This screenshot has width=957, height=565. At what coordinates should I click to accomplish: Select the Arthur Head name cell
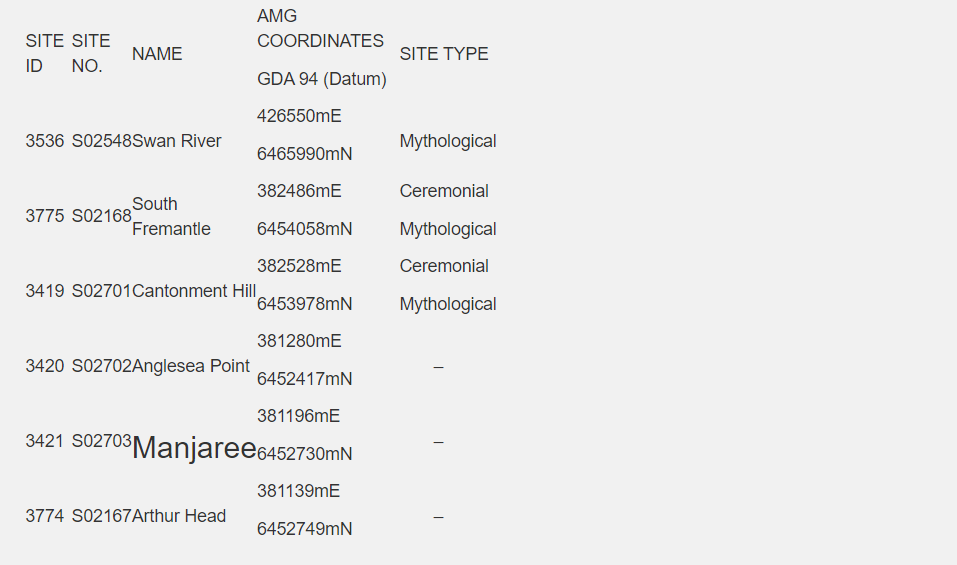(x=179, y=516)
